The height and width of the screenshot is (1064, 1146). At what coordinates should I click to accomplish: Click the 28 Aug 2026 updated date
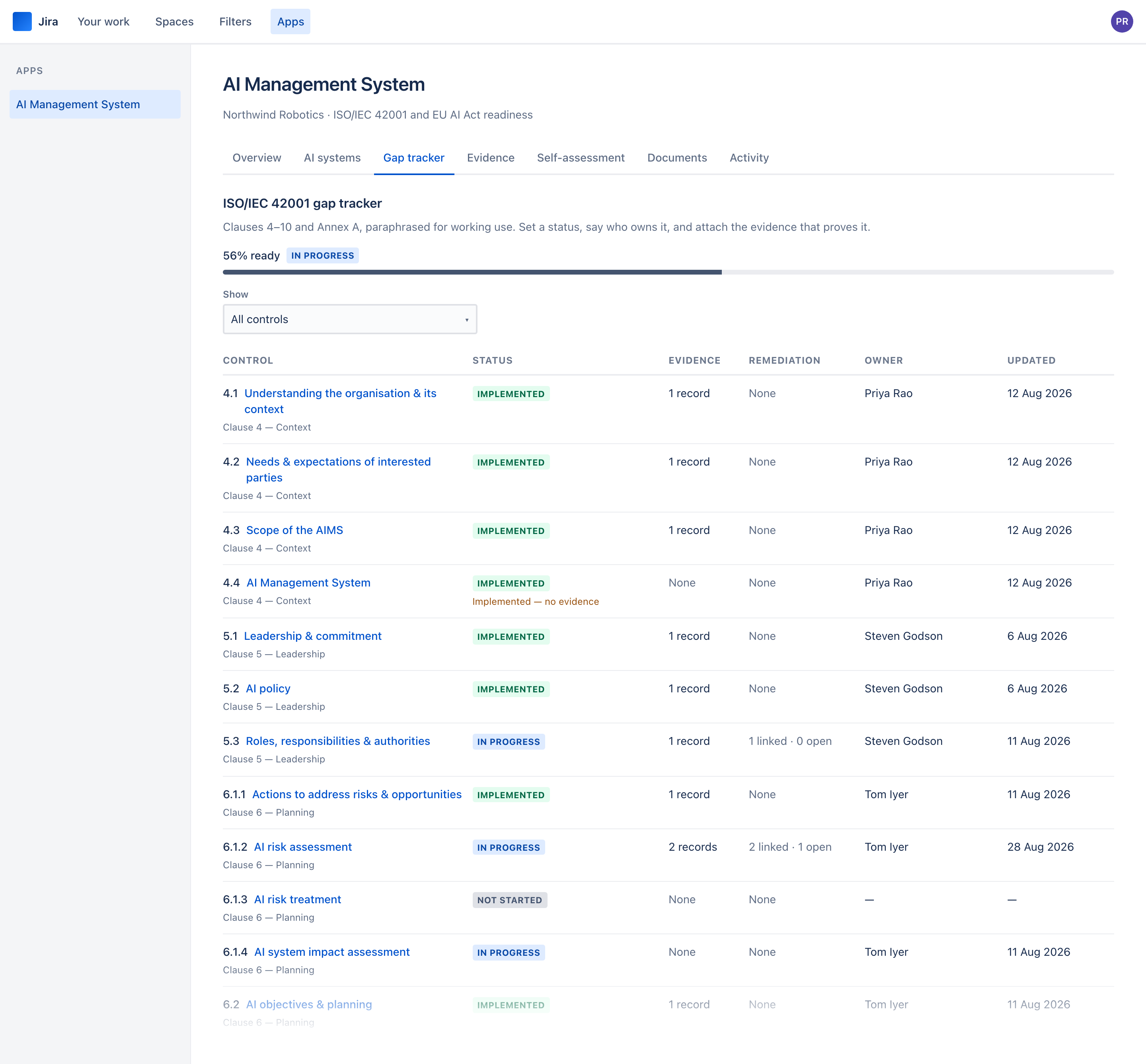click(1040, 847)
